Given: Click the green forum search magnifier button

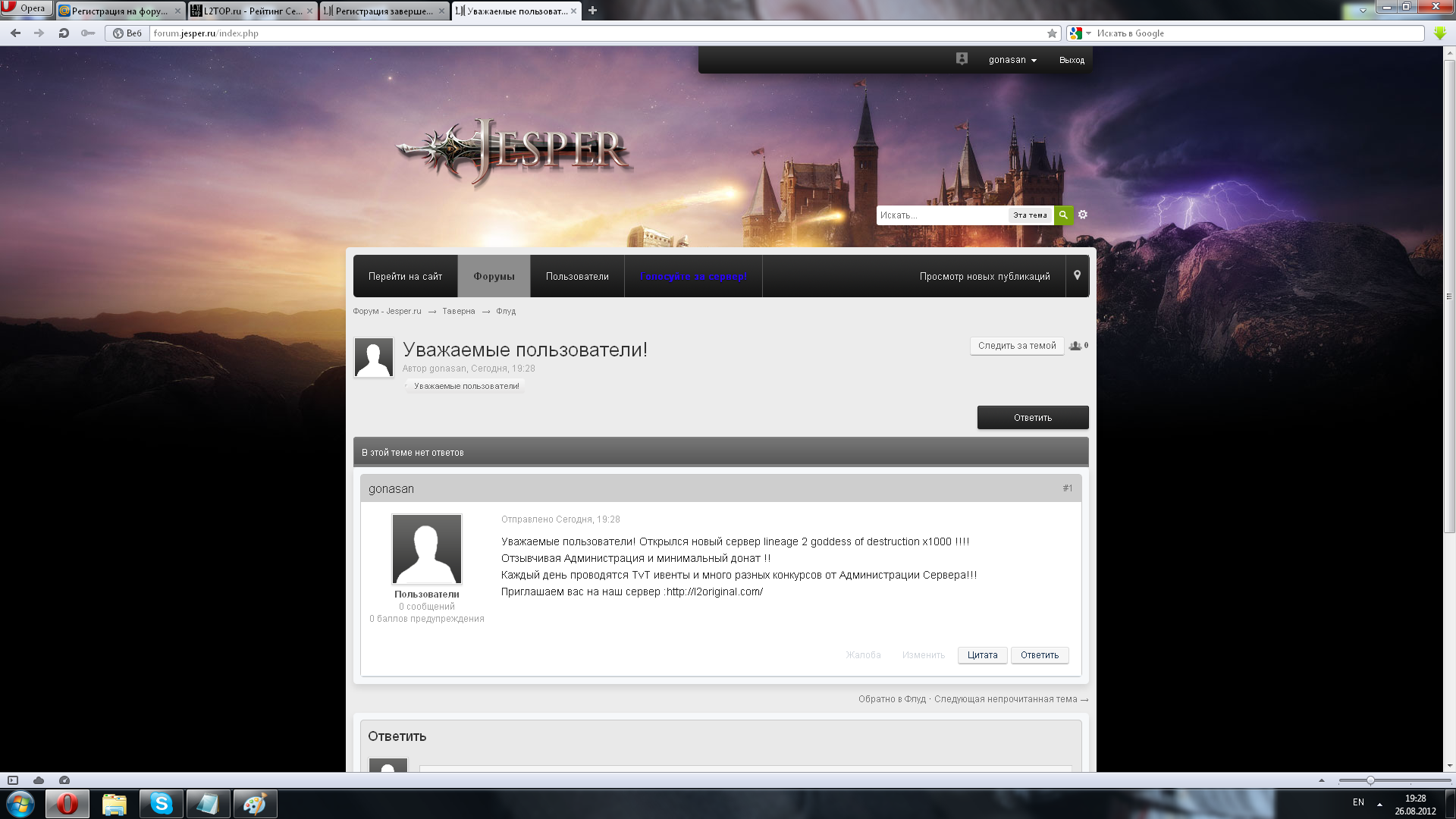Looking at the screenshot, I should coord(1063,215).
